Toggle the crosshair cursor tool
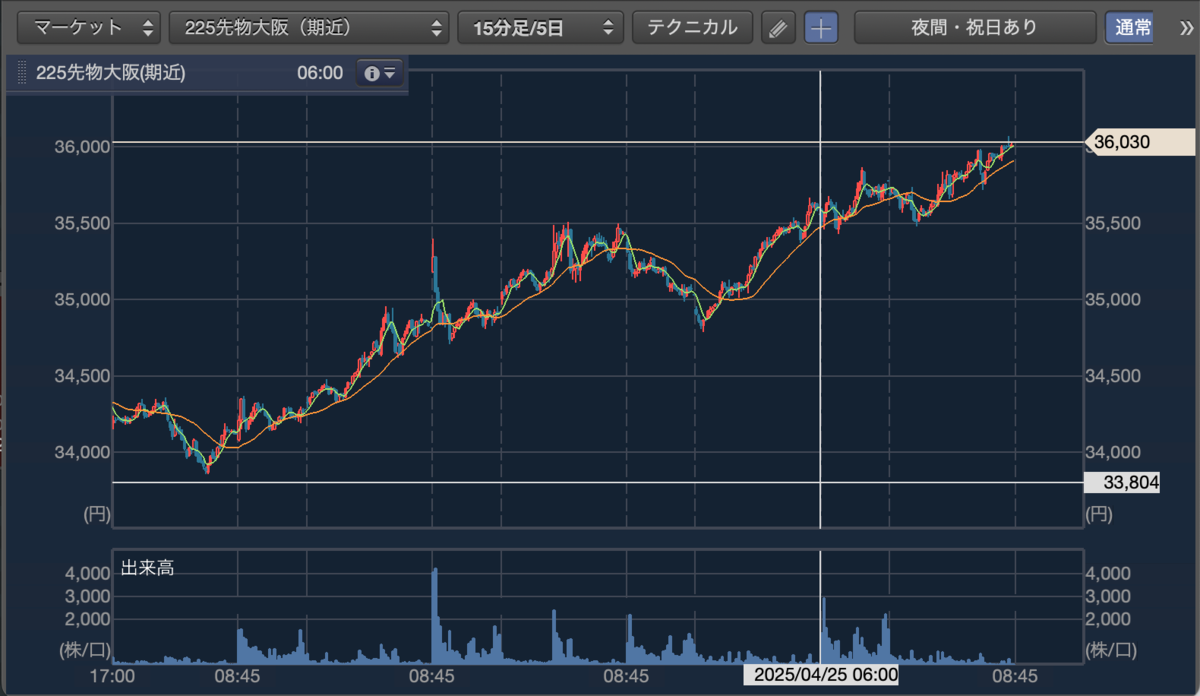This screenshot has width=1200, height=696. (822, 28)
